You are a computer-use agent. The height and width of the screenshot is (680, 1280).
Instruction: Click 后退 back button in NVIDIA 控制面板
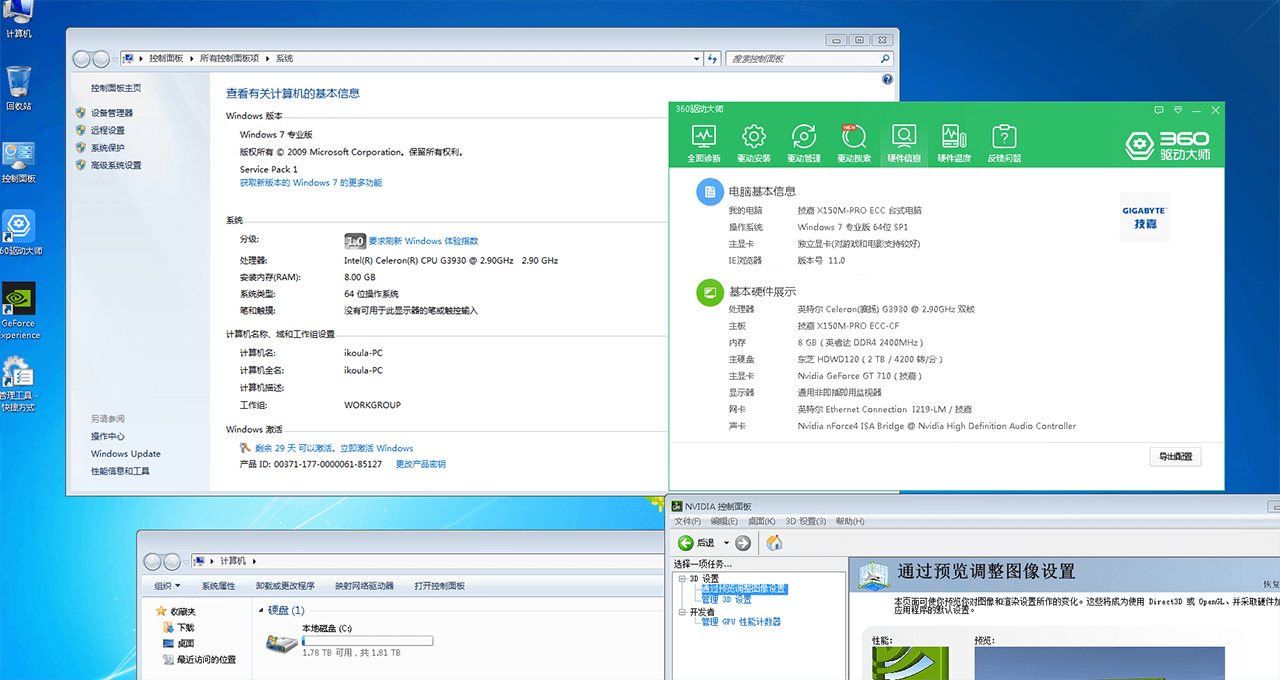tap(696, 543)
